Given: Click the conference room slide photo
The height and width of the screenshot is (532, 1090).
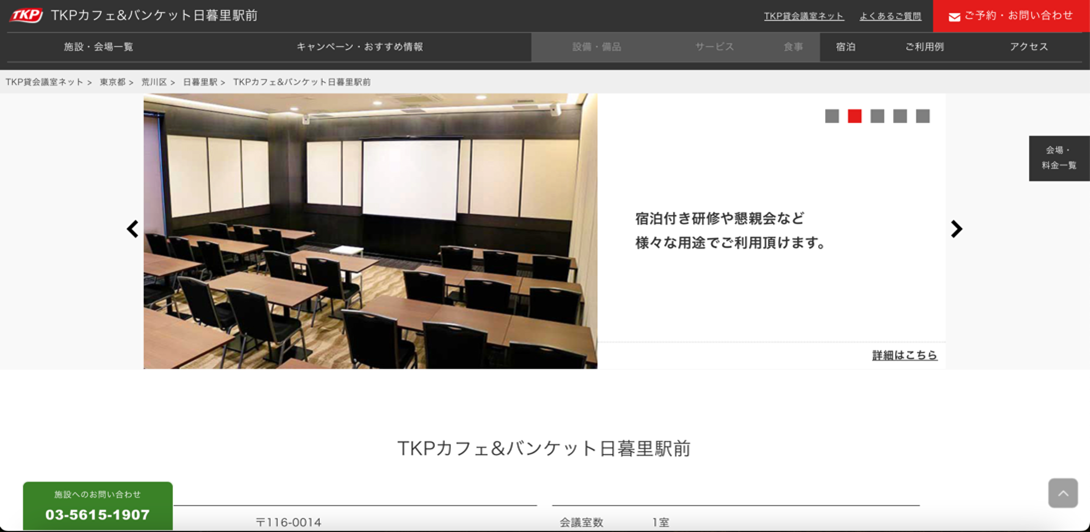Looking at the screenshot, I should tap(371, 231).
